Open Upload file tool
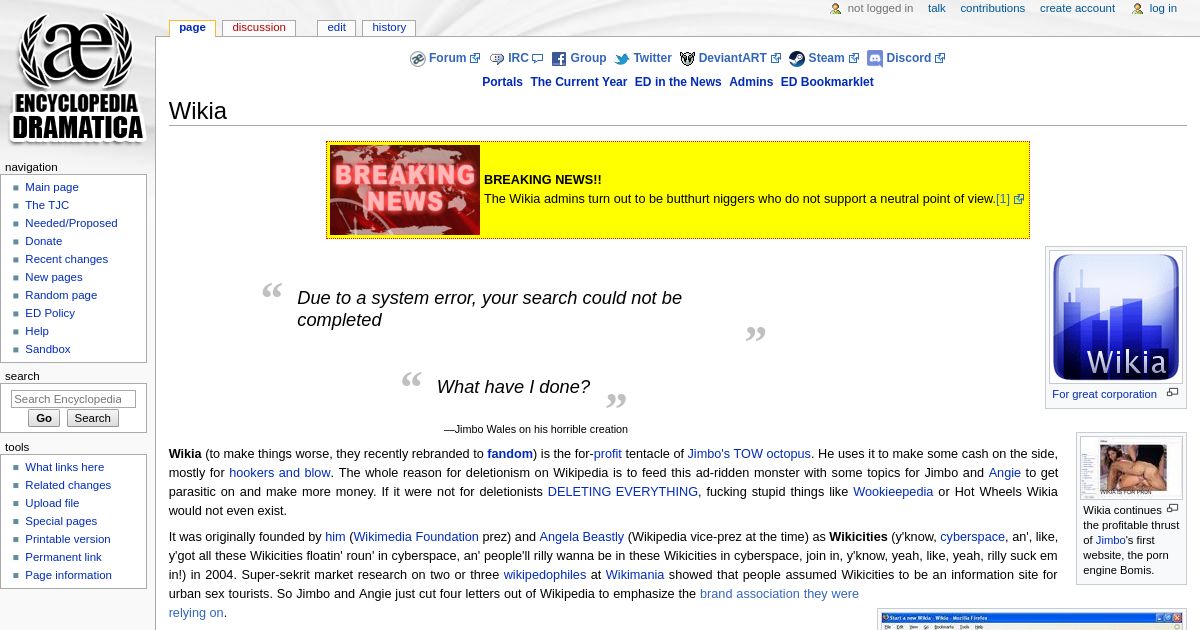Screen dimensions: 1200x630 52,503
